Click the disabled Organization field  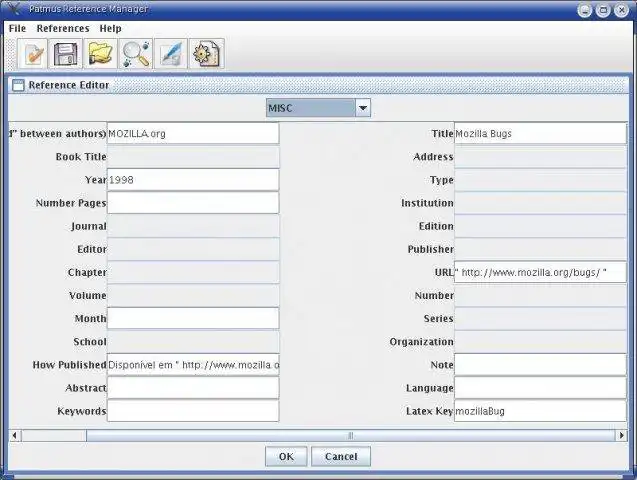(540, 342)
